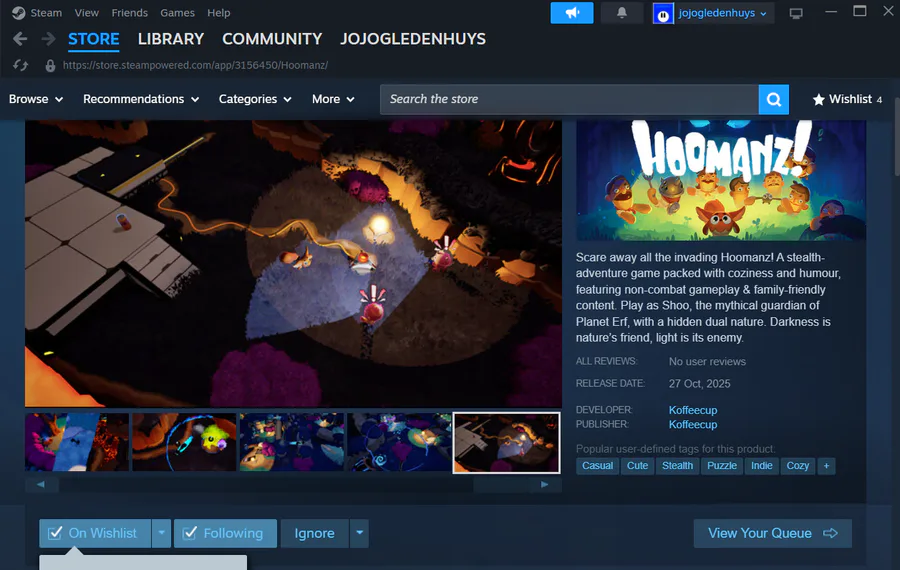Click View Your Queue button
Image resolution: width=900 pixels, height=570 pixels.
click(x=773, y=533)
